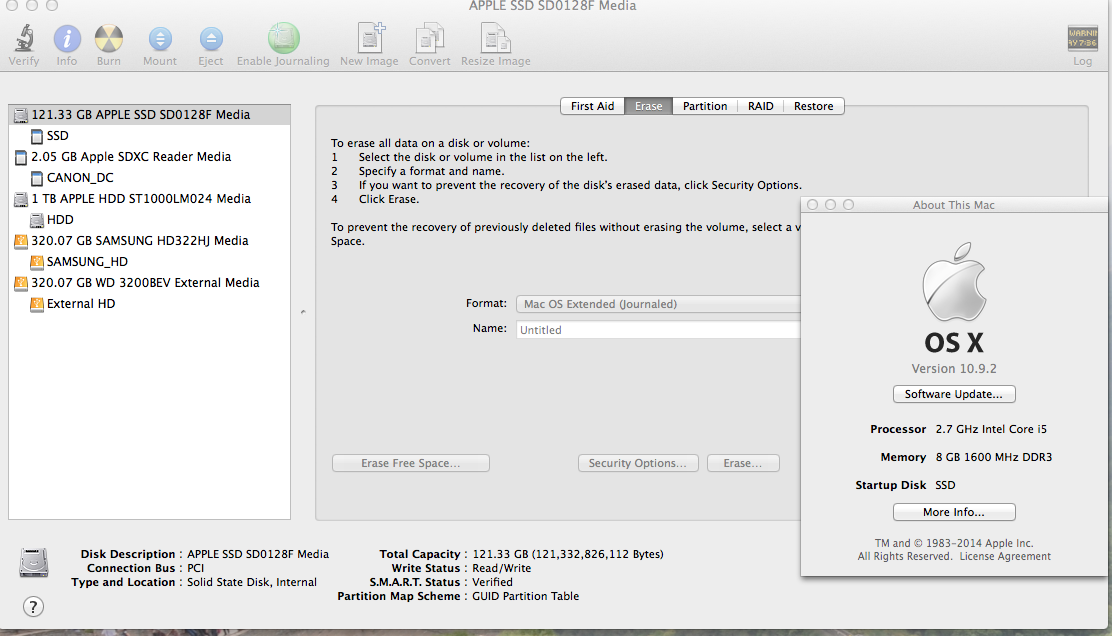Click the large drive icon beside Disk Description
Viewport: 1112px width, 636px height.
click(33, 562)
